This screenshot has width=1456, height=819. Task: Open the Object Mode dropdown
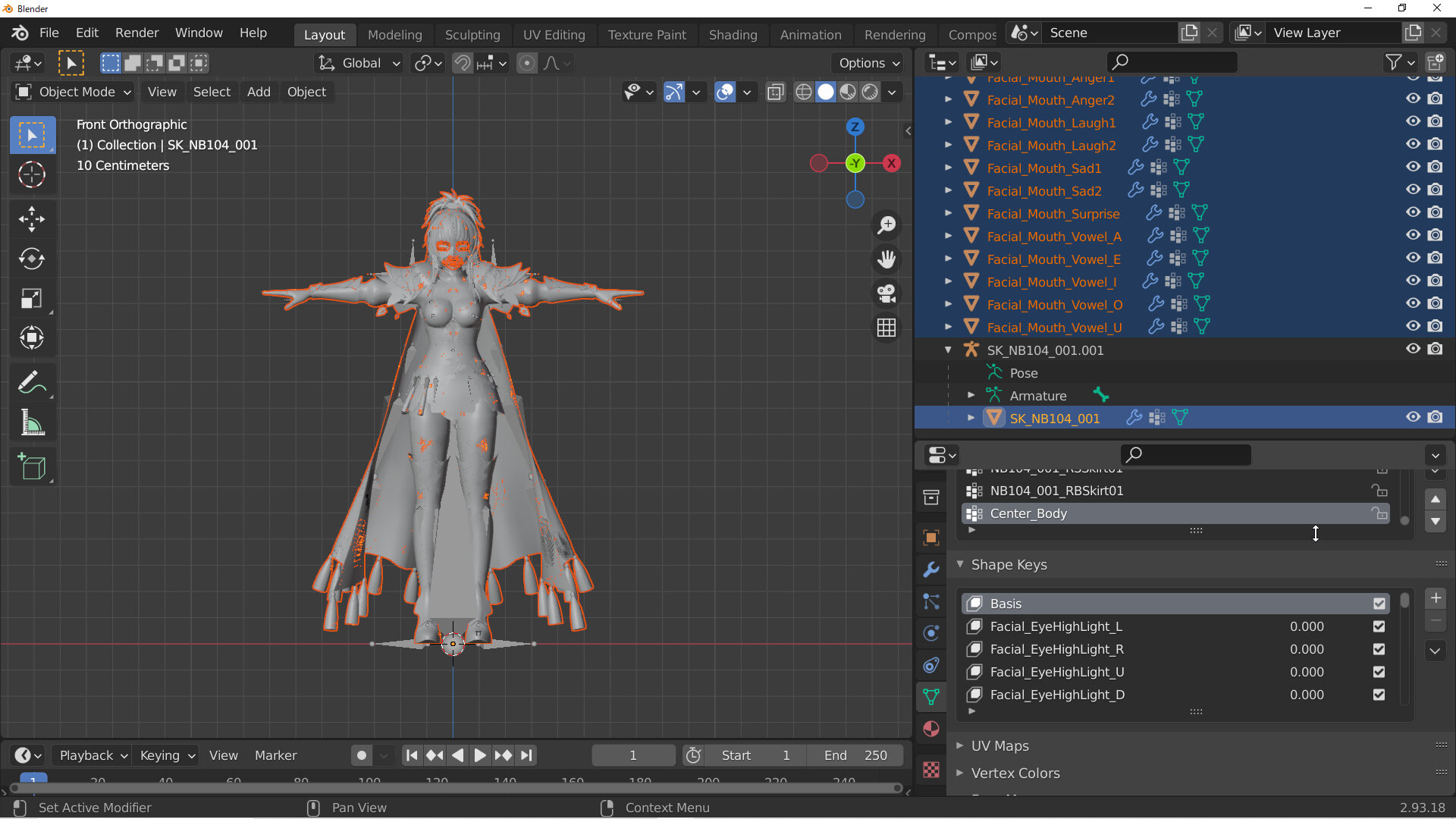[74, 92]
